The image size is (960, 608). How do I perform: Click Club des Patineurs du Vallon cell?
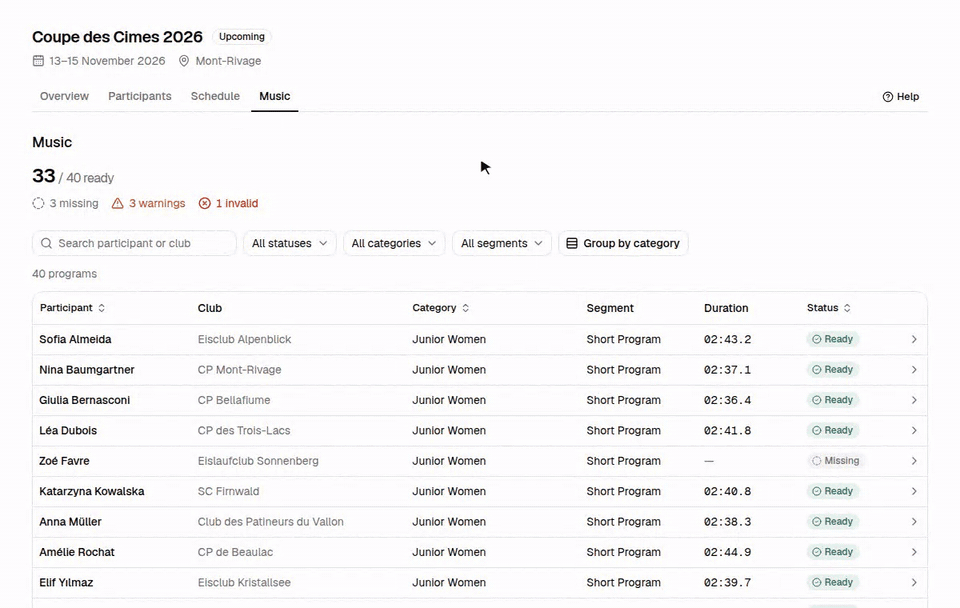271,522
